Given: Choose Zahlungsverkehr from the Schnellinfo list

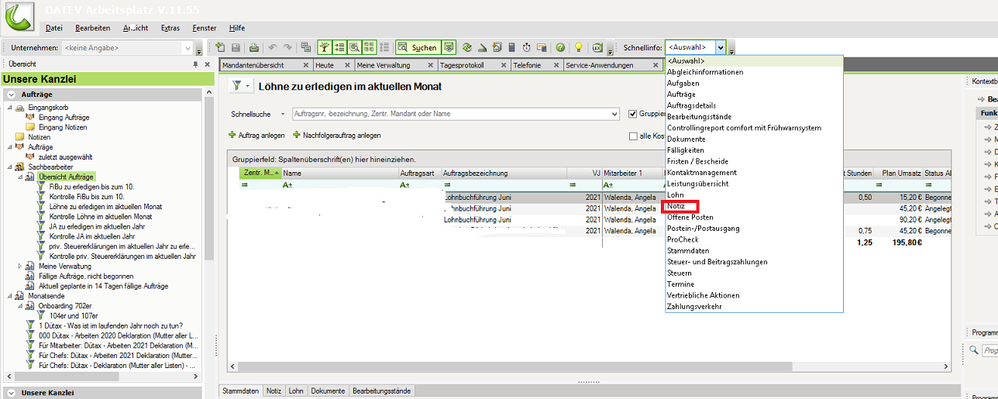Looking at the screenshot, I should tap(694, 307).
